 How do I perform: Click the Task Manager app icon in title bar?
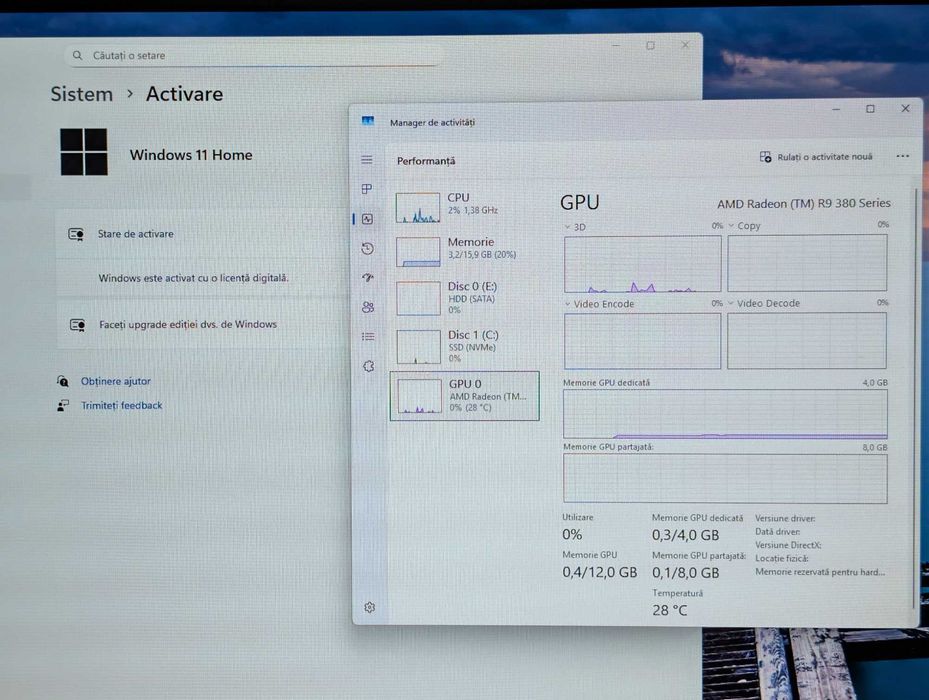(x=368, y=121)
